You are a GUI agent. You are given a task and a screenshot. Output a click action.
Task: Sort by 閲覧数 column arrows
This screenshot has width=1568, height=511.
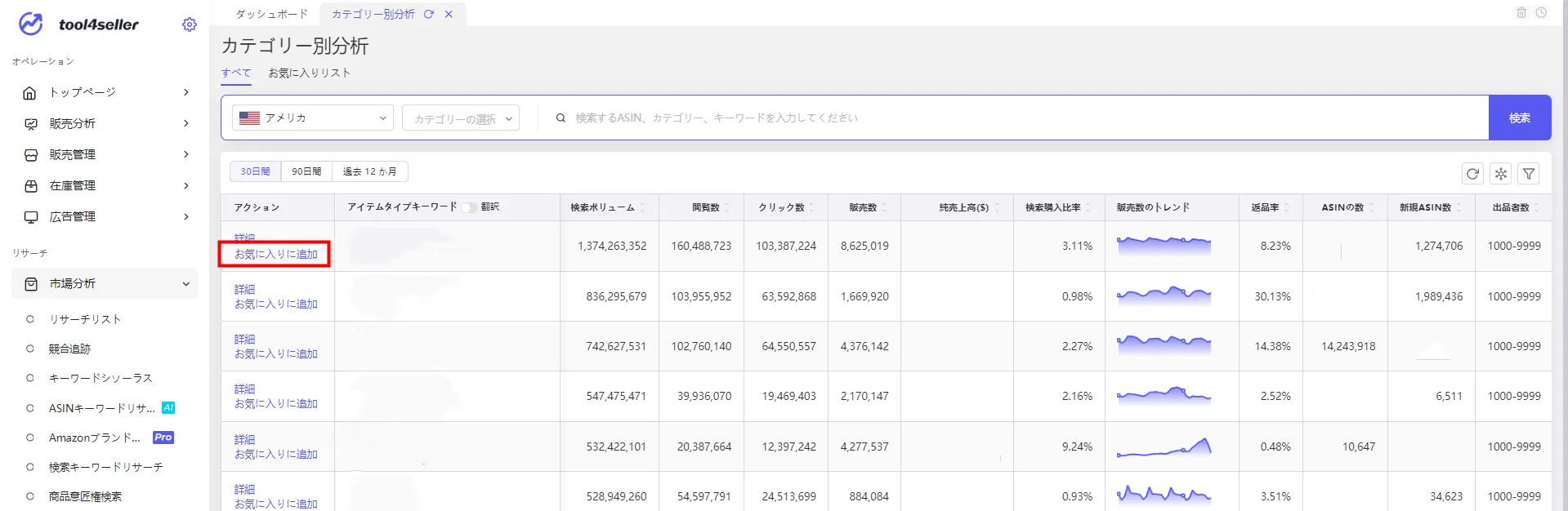click(x=726, y=207)
